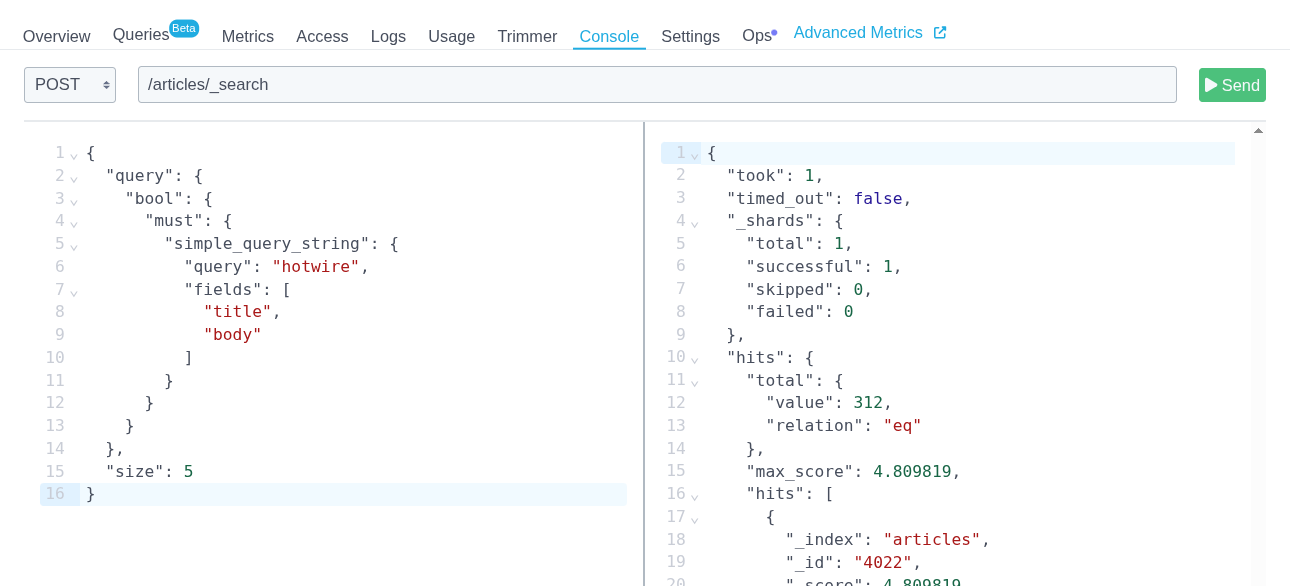The height and width of the screenshot is (586, 1290).
Task: Click line number 16 in request gutter
Action: [55, 494]
